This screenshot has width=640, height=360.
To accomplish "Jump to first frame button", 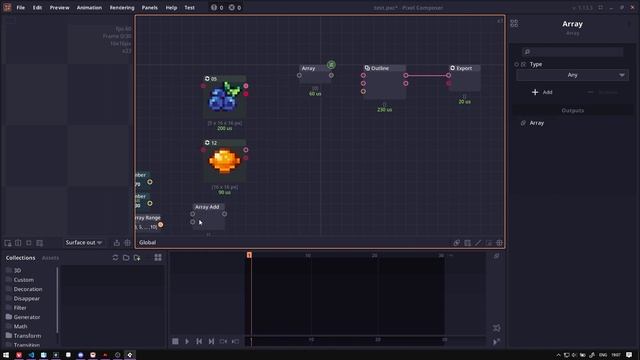I will tap(199, 341).
